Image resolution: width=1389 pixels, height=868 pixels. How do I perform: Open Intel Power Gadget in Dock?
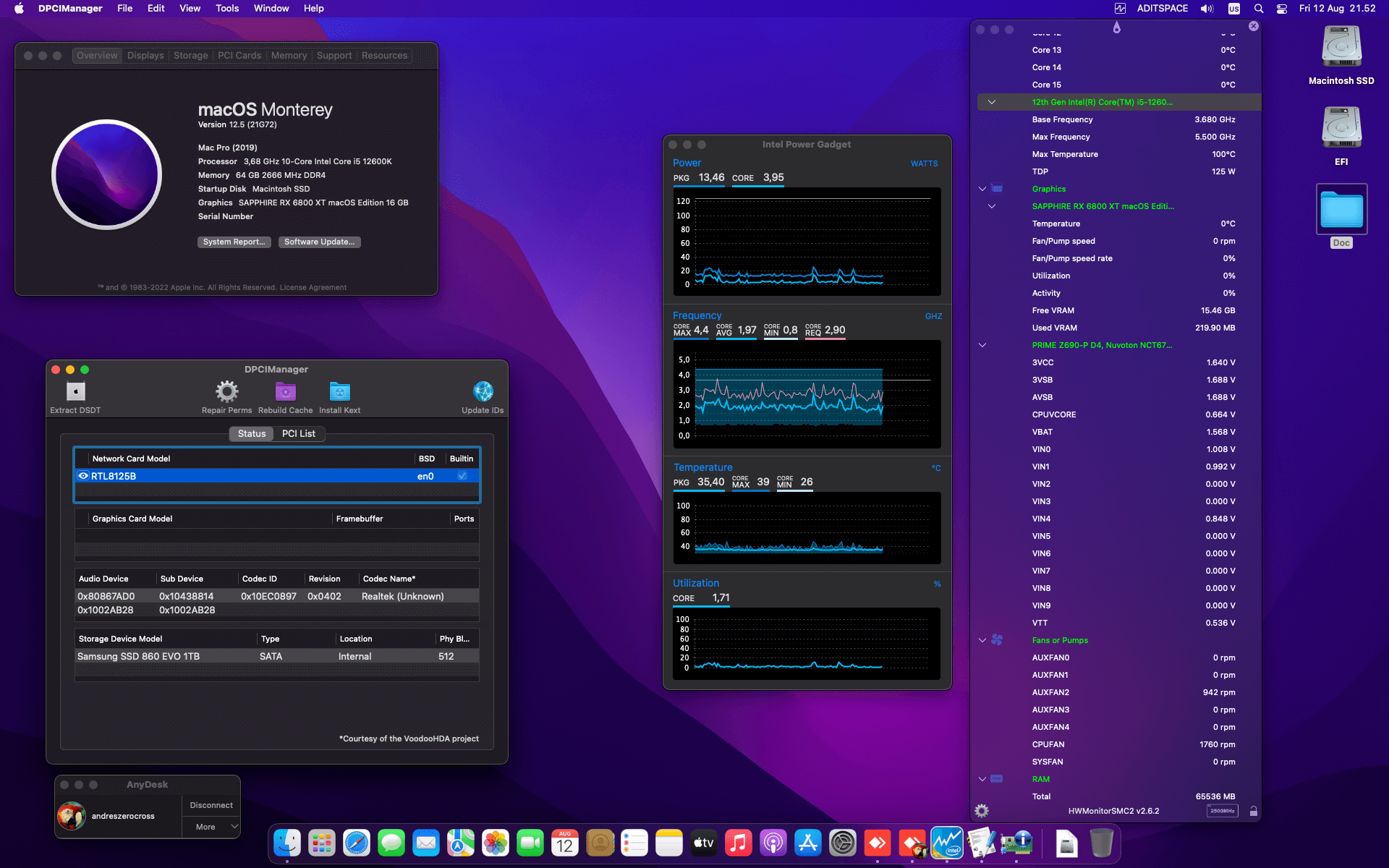pos(947,843)
